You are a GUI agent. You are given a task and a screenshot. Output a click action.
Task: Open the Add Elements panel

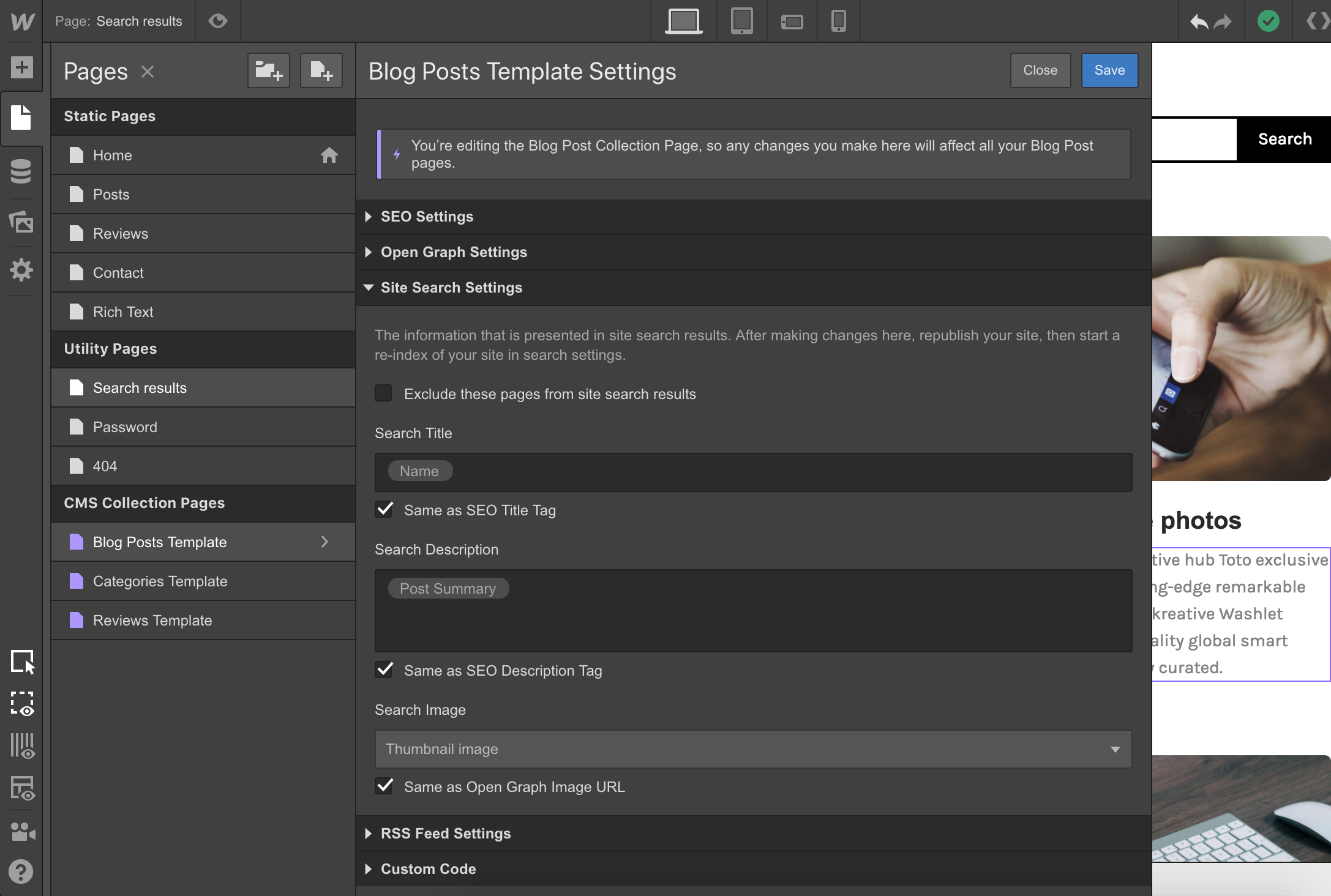[21, 69]
